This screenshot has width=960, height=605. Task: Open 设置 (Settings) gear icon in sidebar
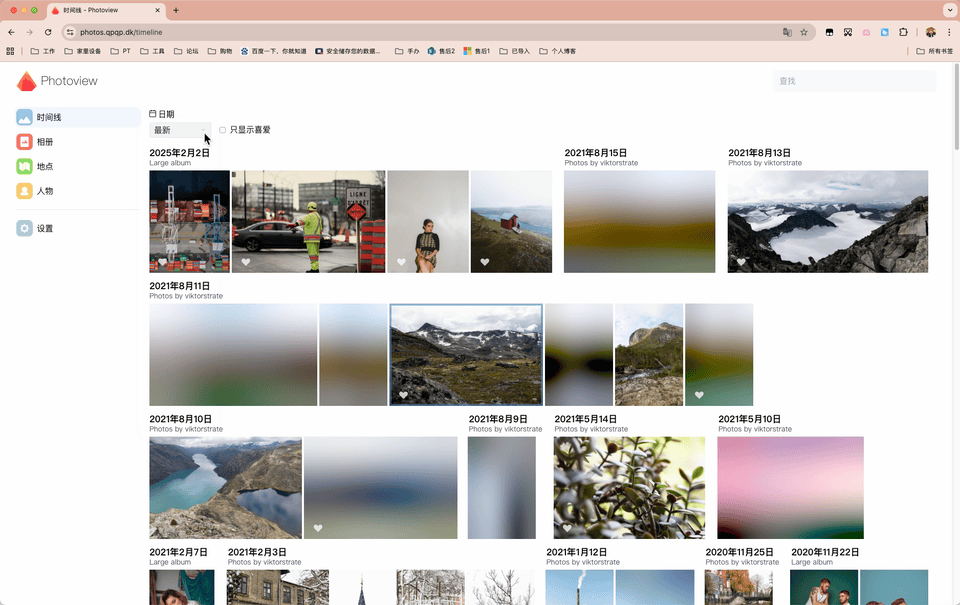(x=25, y=229)
